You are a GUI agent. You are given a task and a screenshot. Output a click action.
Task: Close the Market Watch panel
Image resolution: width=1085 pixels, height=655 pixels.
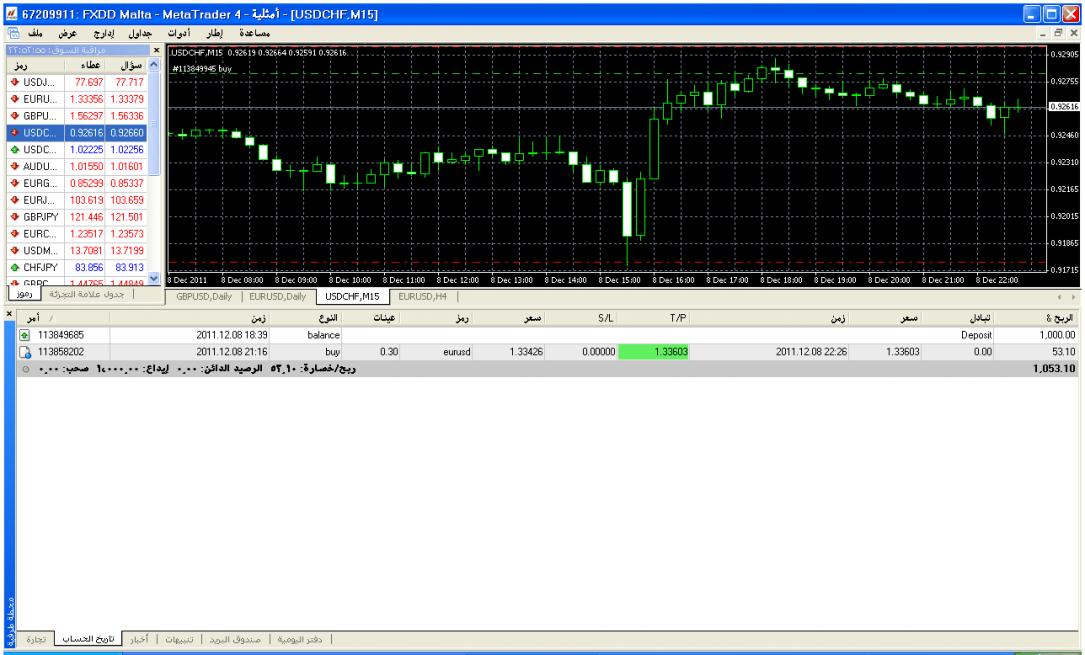click(155, 49)
